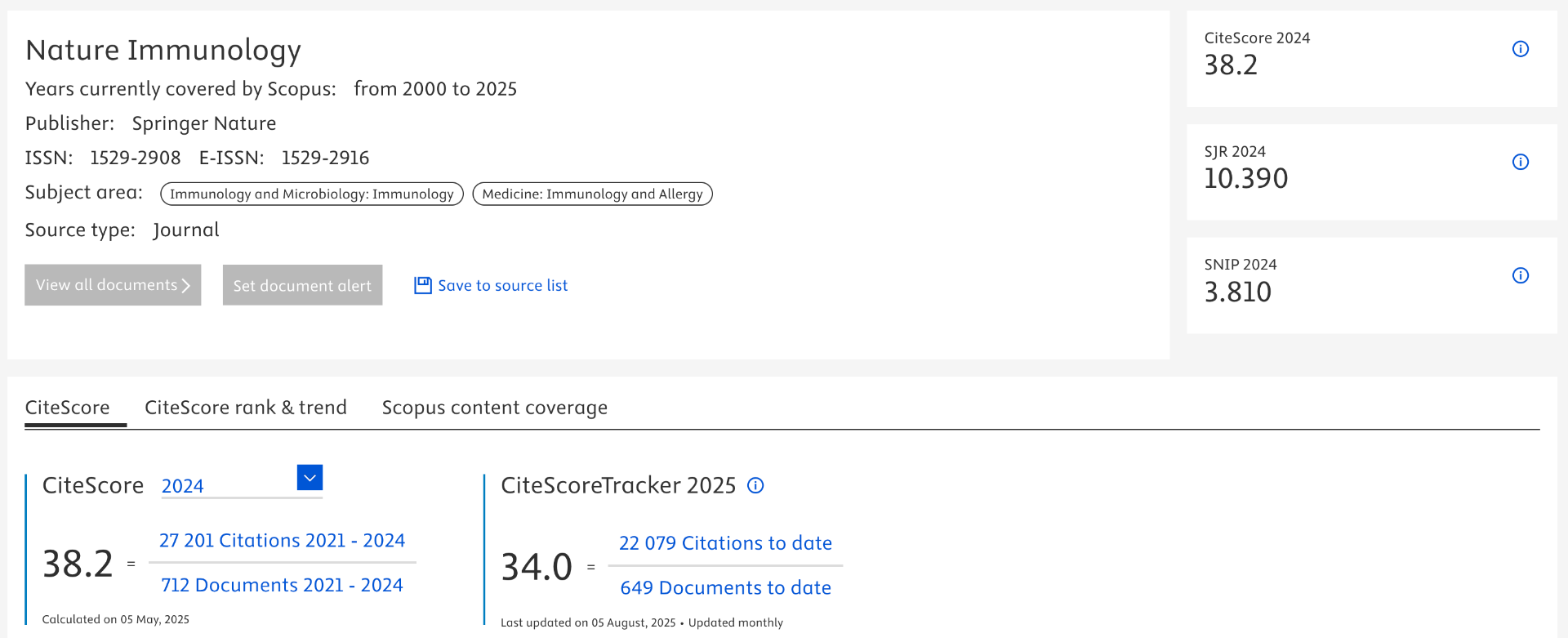Click CiteScoreTracker 2025 info icon

(755, 486)
